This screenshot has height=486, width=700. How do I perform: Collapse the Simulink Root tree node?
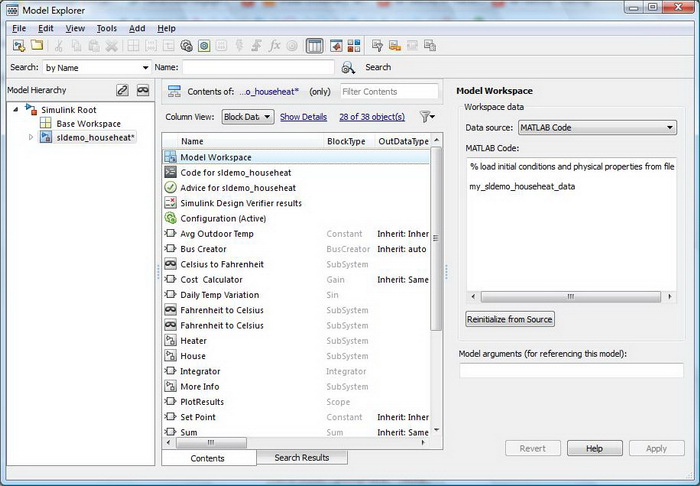[16, 109]
